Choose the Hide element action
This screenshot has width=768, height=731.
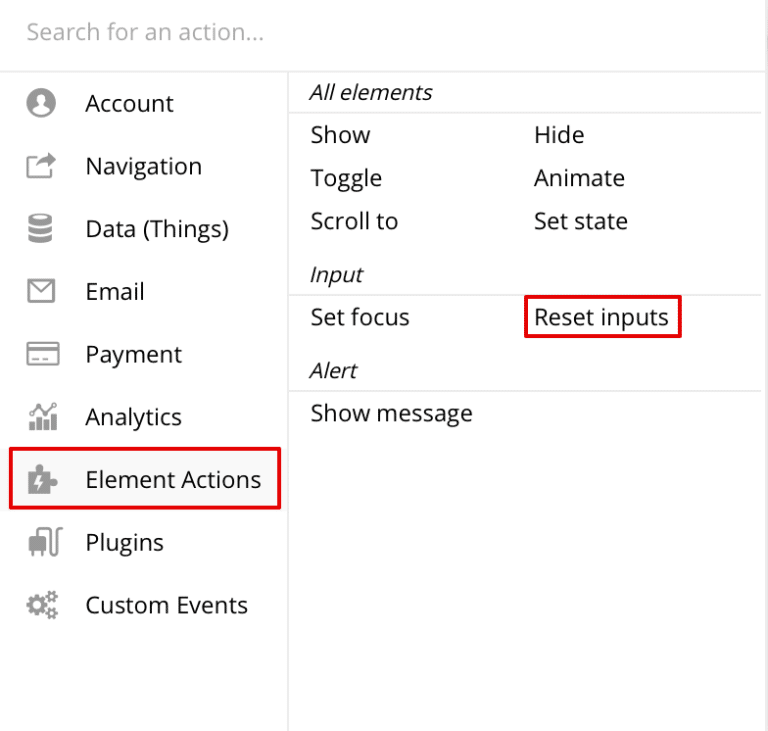[559, 135]
